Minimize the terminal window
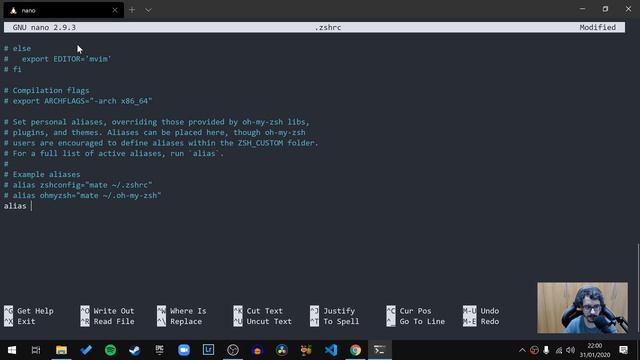The image size is (640, 360). tap(582, 9)
